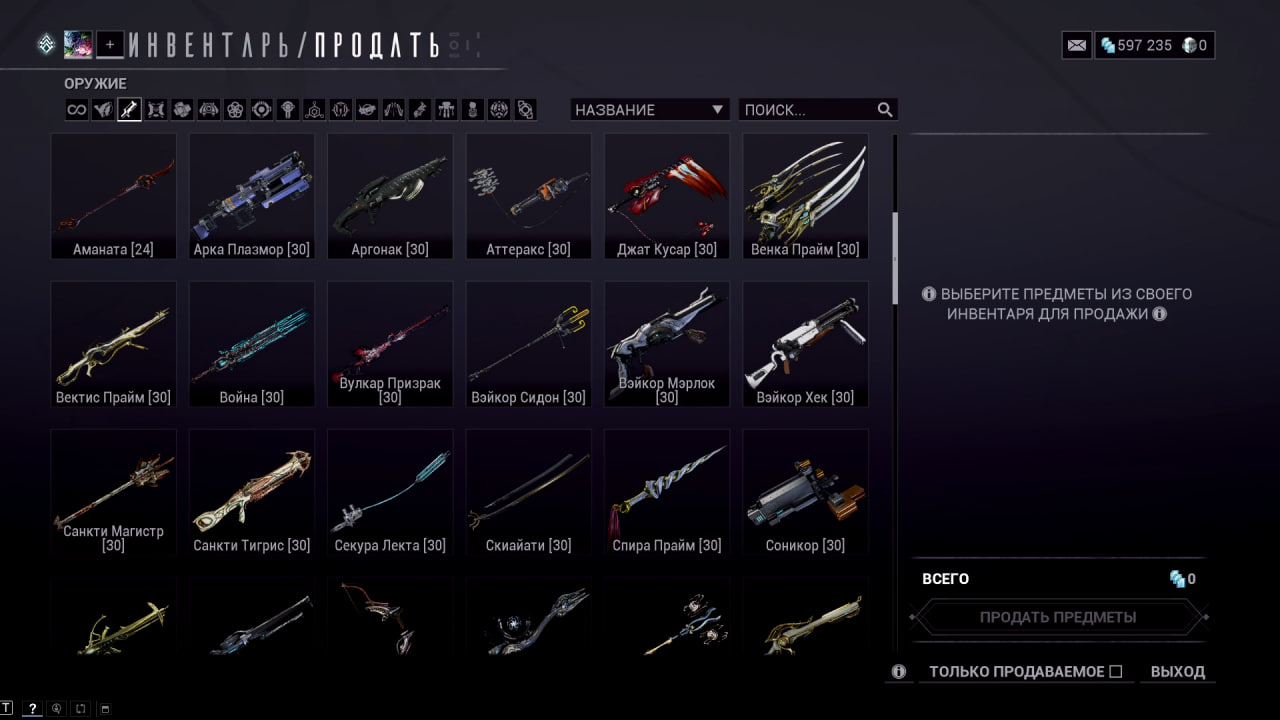Open the inbox envelope icon
The image size is (1280, 720).
pyautogui.click(x=1077, y=45)
